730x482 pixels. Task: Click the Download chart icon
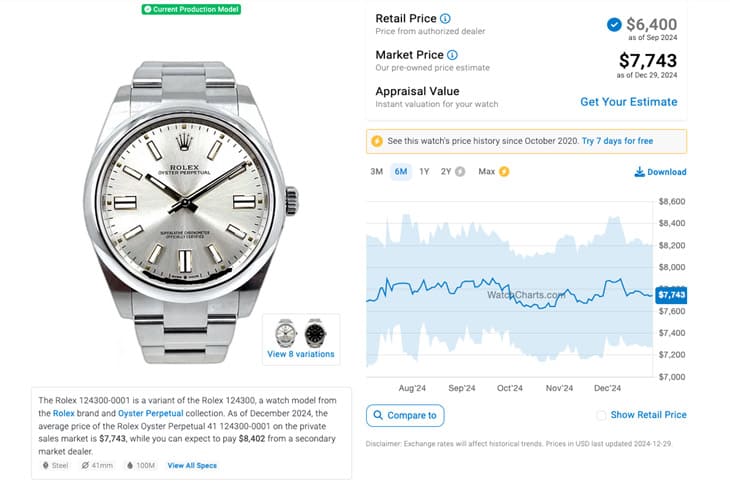click(x=640, y=172)
